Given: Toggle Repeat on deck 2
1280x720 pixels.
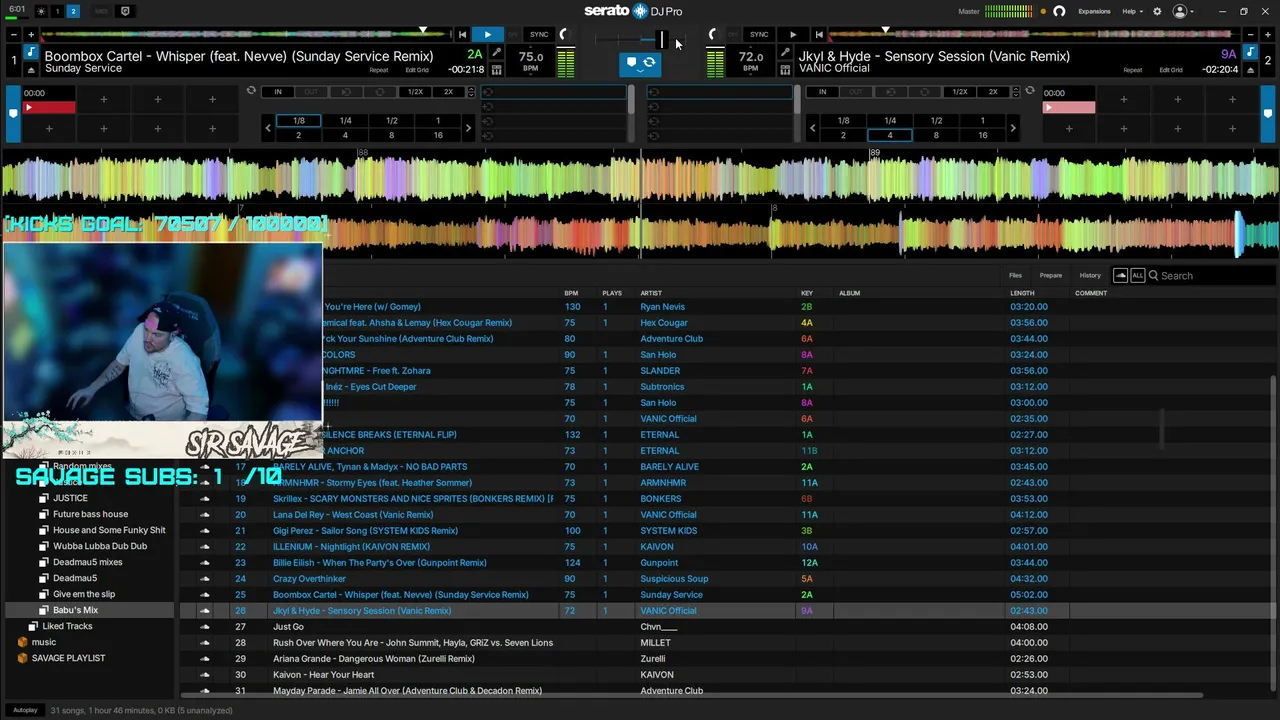Looking at the screenshot, I should (1132, 70).
